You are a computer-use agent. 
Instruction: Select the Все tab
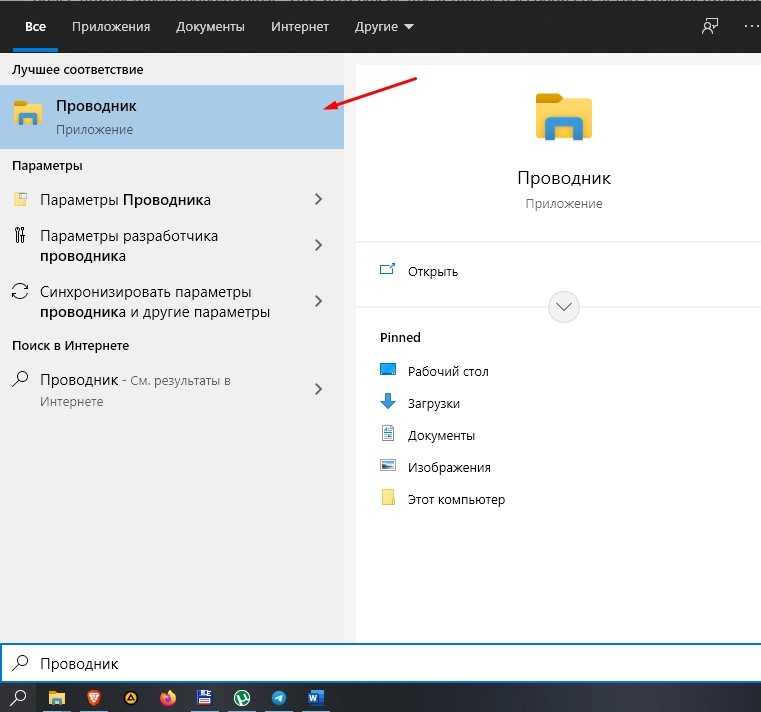point(35,26)
